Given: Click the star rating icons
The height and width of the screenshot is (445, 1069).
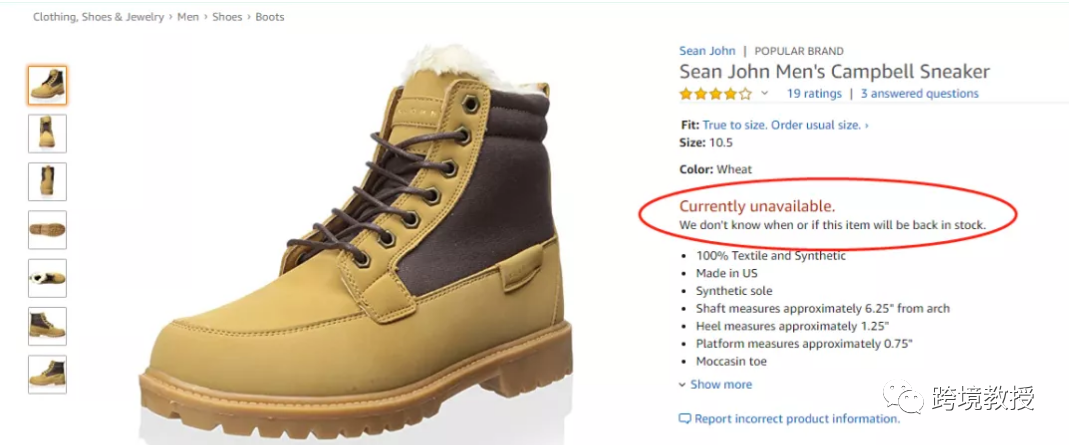Looking at the screenshot, I should [715, 94].
